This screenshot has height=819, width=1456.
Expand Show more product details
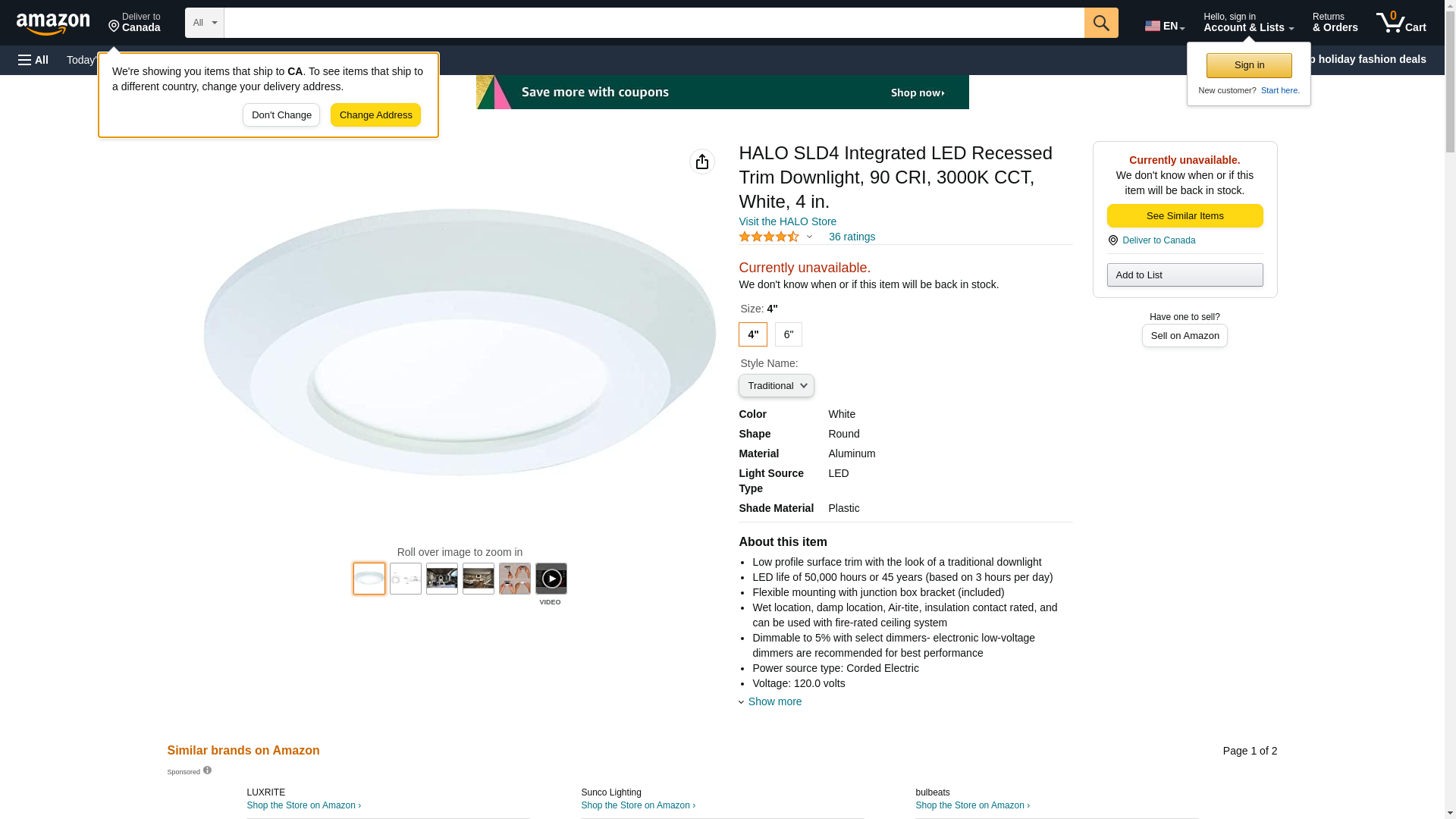(773, 701)
